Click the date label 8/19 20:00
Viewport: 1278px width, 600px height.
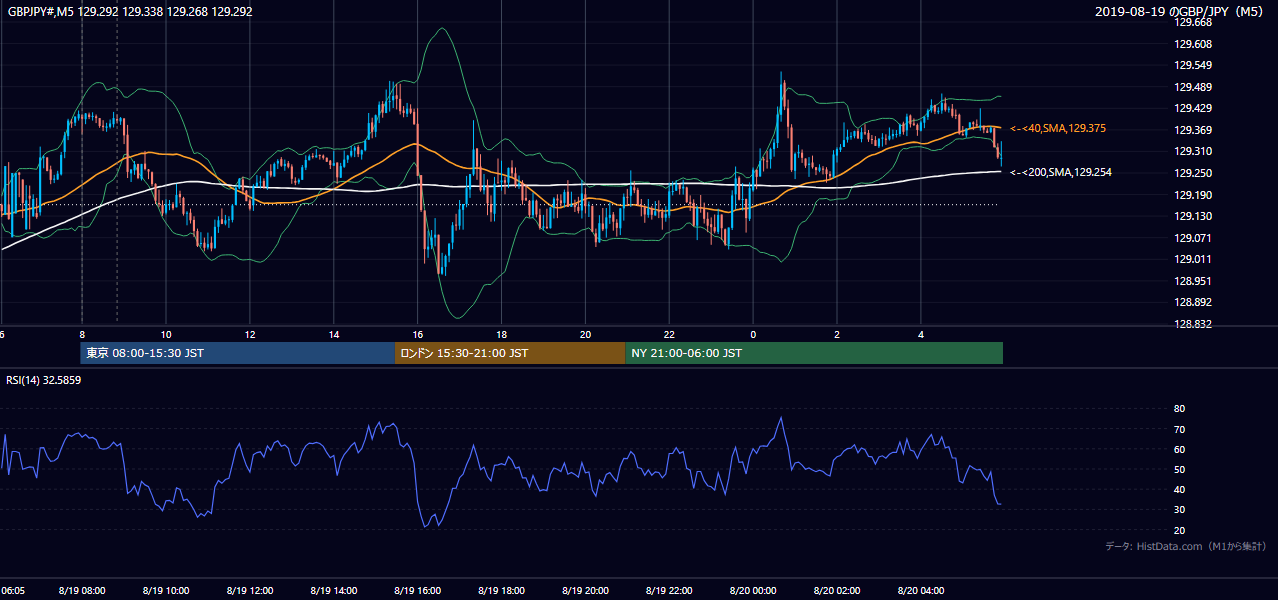(586, 590)
